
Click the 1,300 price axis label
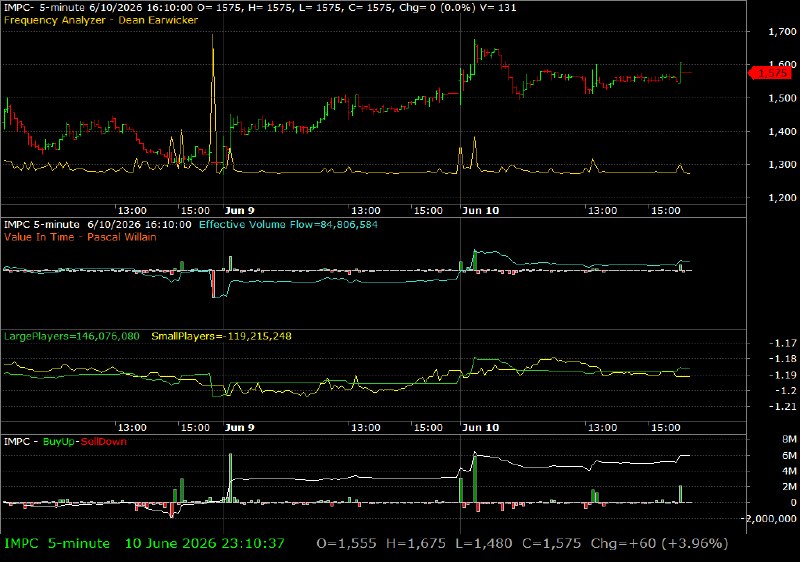tap(782, 165)
